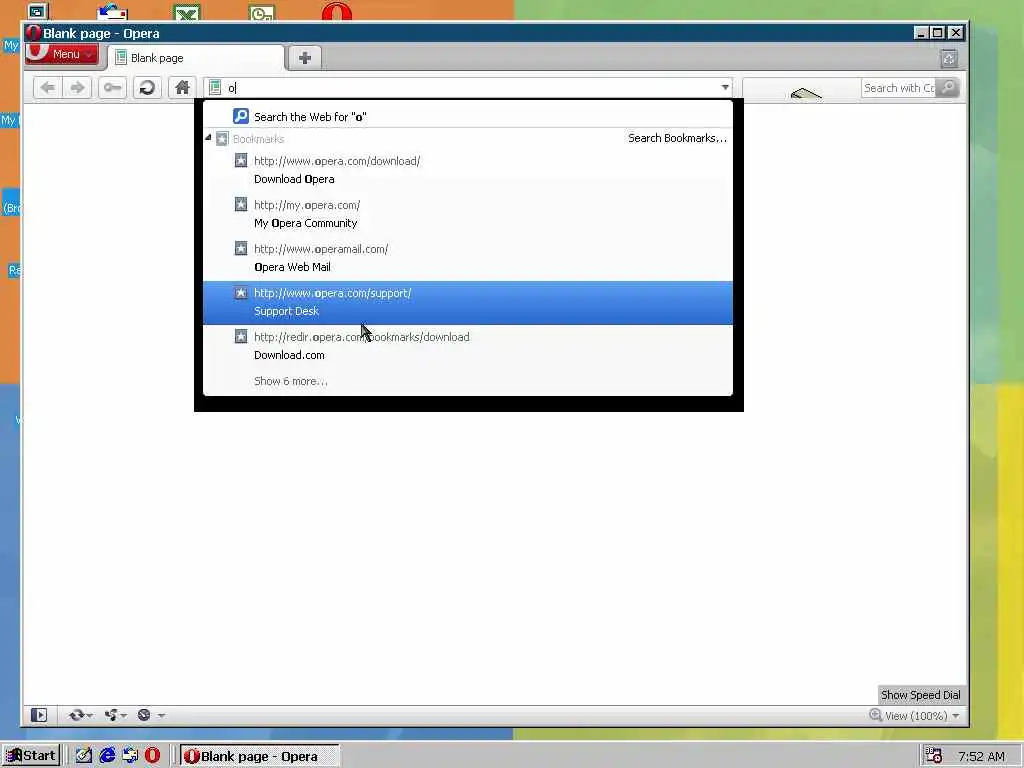Maximize the Opera window
1024x768 pixels.
[x=937, y=33]
